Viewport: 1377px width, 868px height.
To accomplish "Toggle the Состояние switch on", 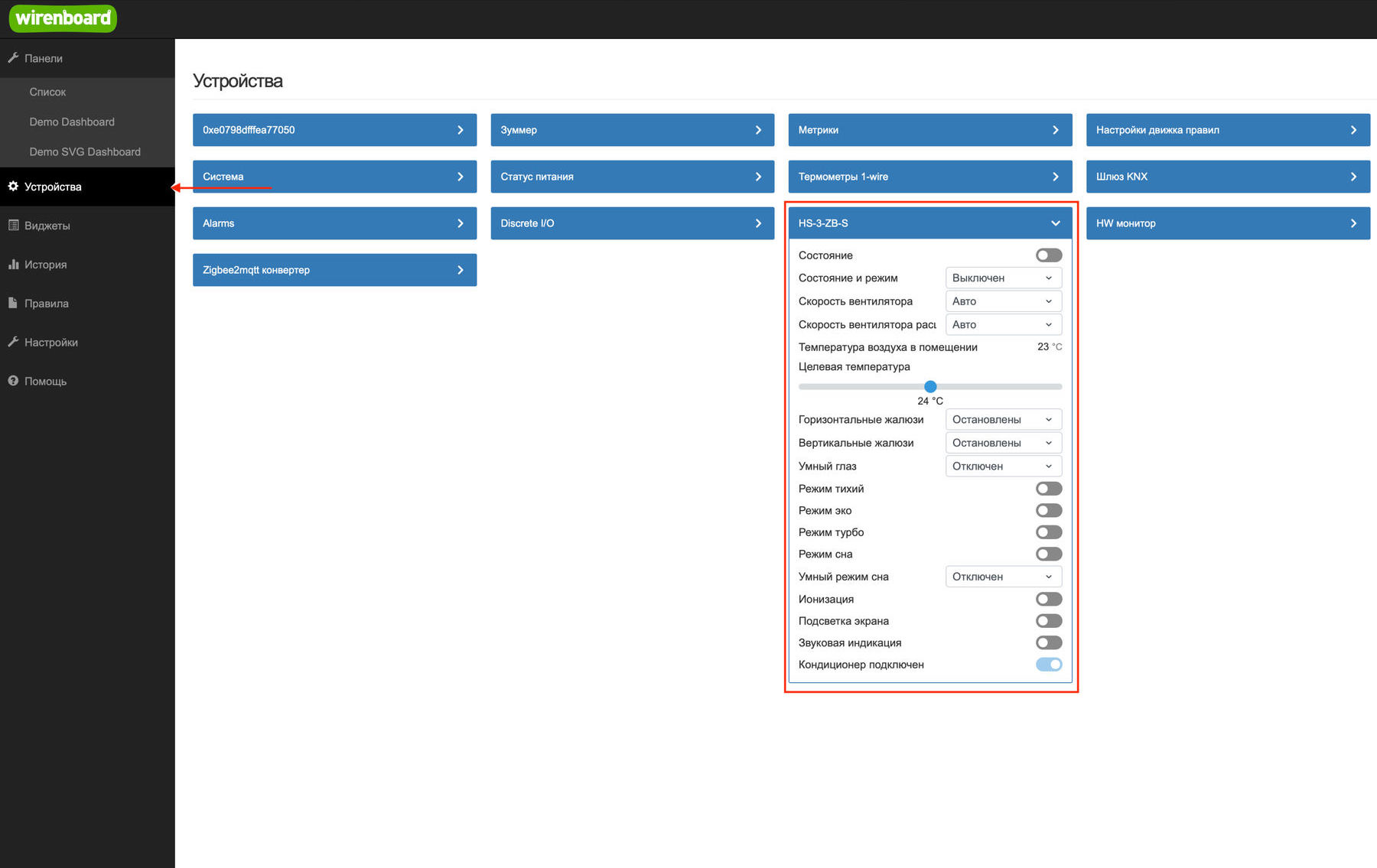I will coord(1048,255).
